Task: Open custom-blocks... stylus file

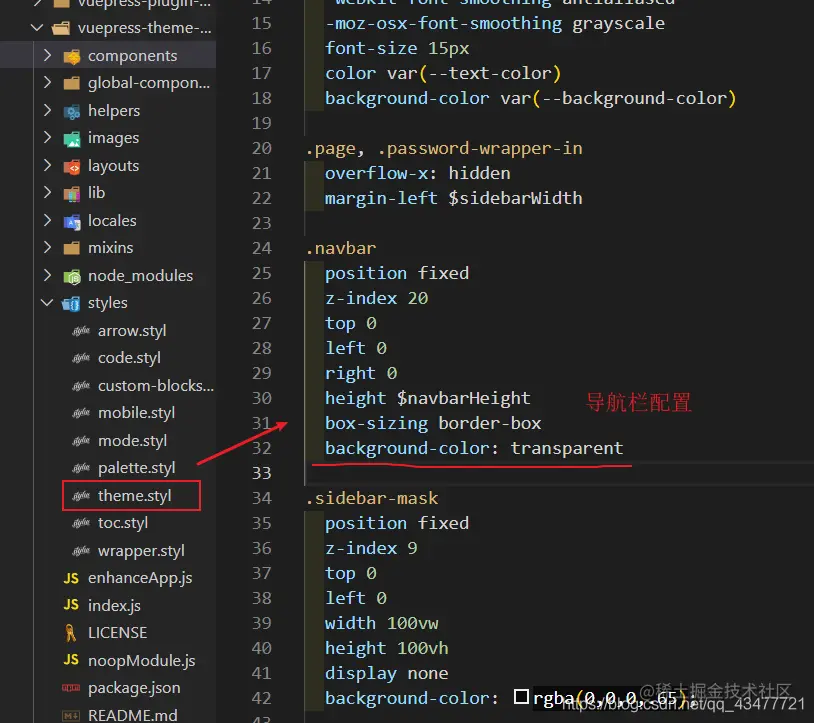Action: click(x=156, y=386)
